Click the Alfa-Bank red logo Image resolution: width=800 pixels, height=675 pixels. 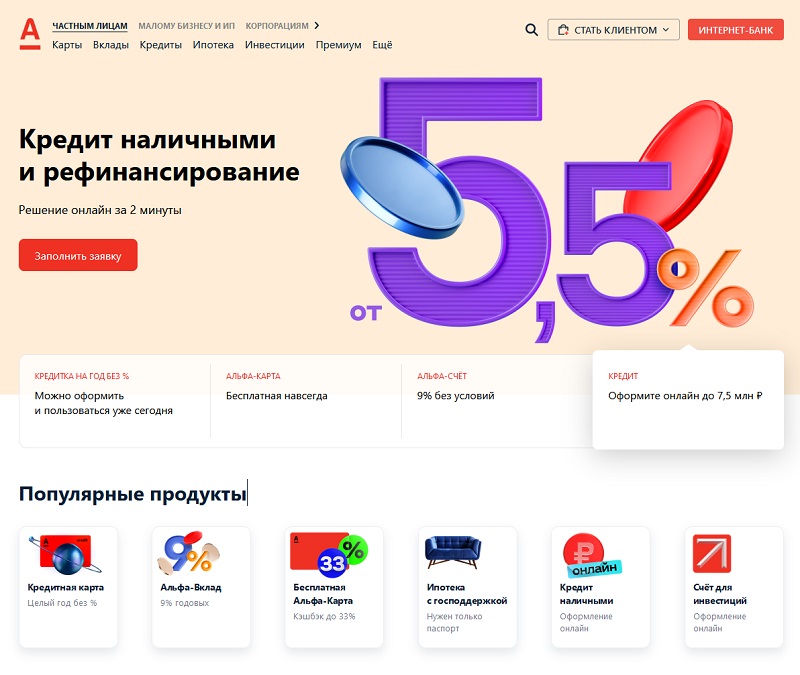[30, 34]
